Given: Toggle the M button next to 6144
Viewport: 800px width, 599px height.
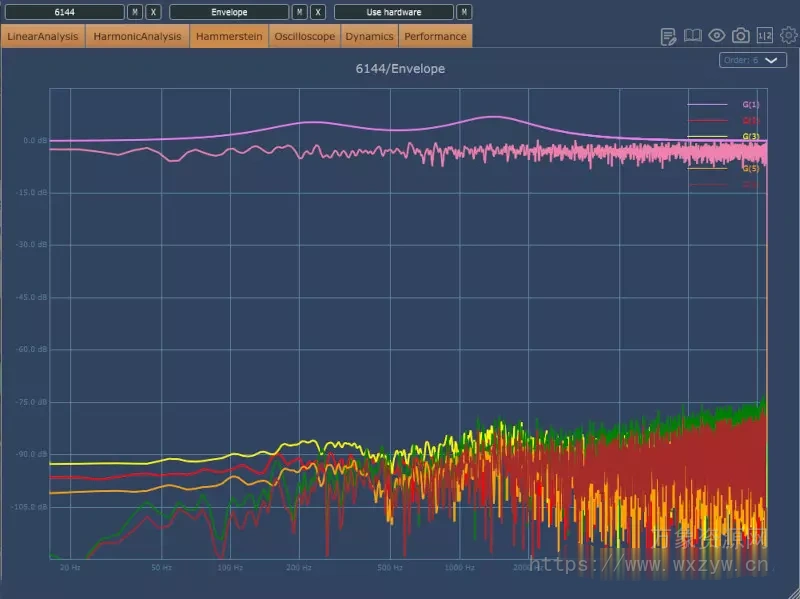Looking at the screenshot, I should 135,12.
